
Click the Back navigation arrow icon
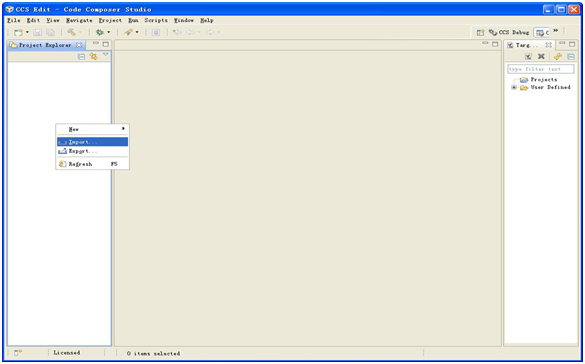[x=190, y=32]
